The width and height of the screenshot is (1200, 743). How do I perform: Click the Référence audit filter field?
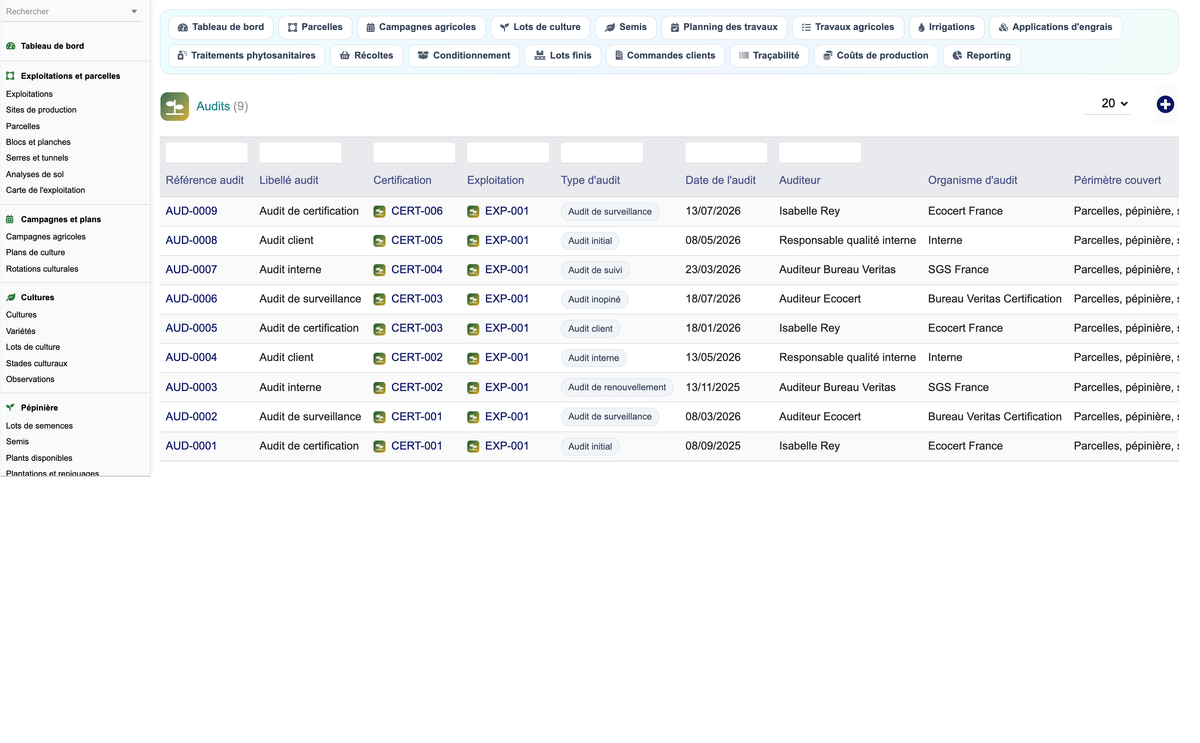point(206,153)
